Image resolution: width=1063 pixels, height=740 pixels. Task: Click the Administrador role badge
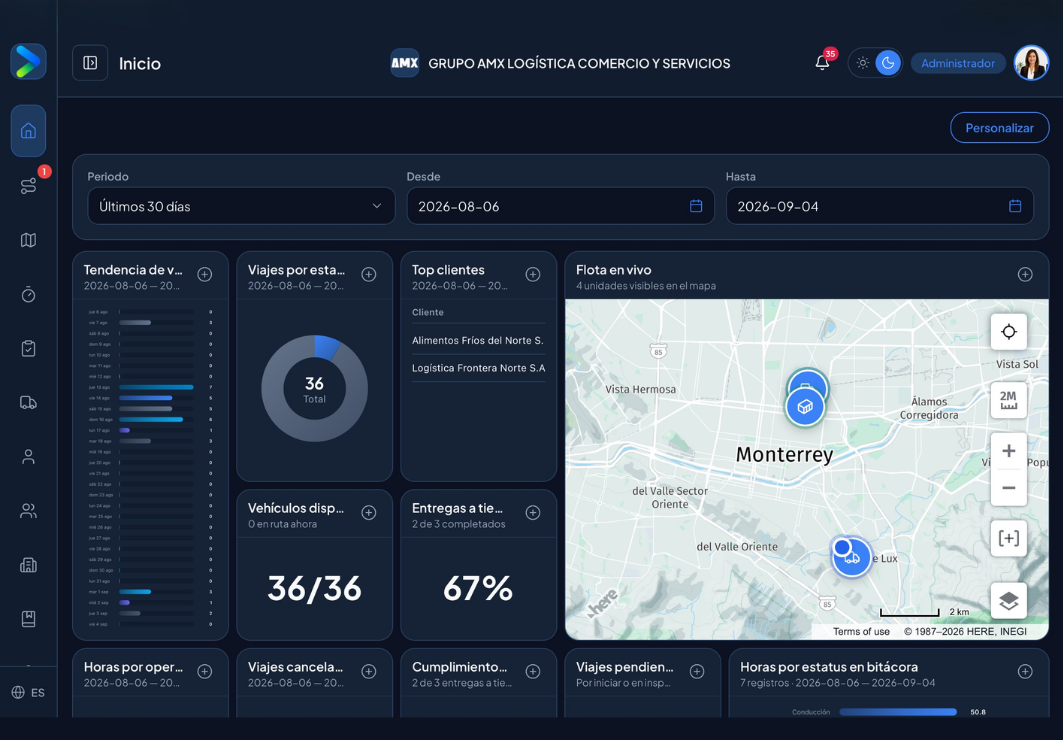point(958,63)
